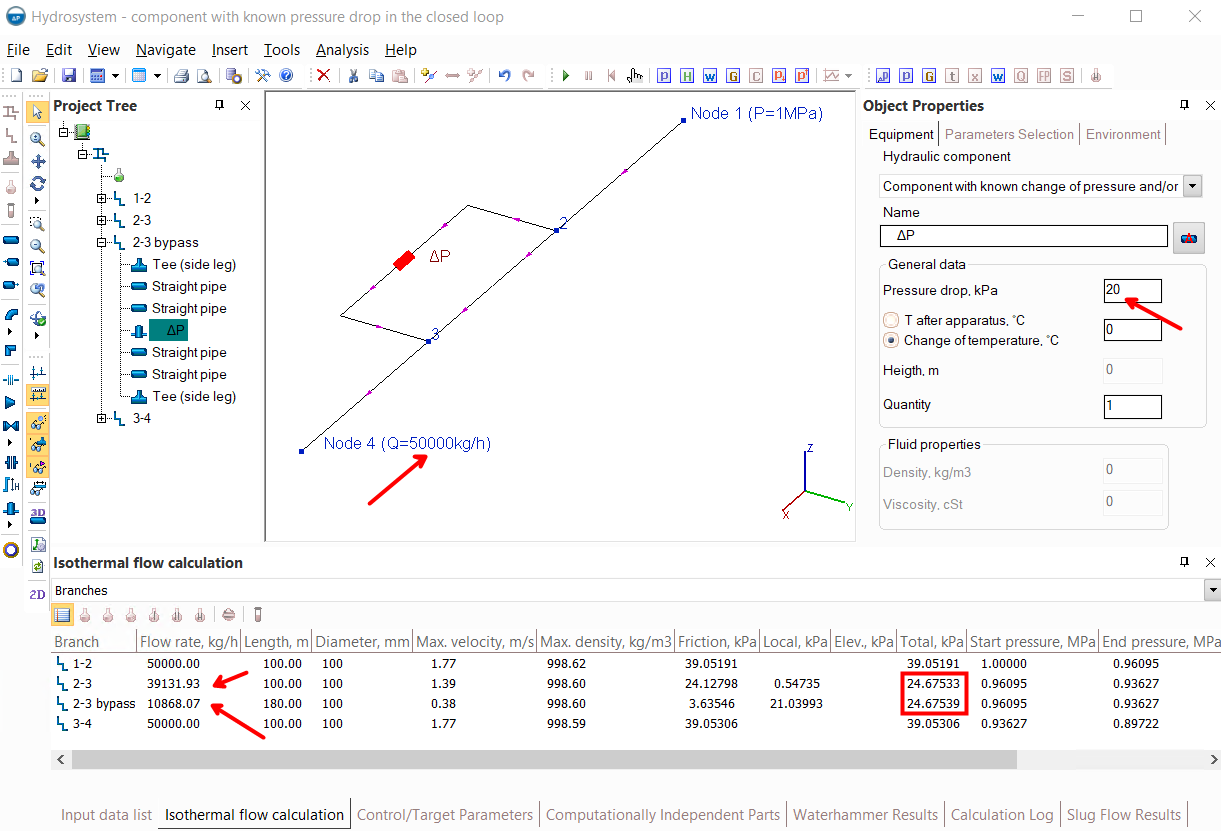Switch to the Calculation Log tab
The height and width of the screenshot is (831, 1221).
[1002, 815]
